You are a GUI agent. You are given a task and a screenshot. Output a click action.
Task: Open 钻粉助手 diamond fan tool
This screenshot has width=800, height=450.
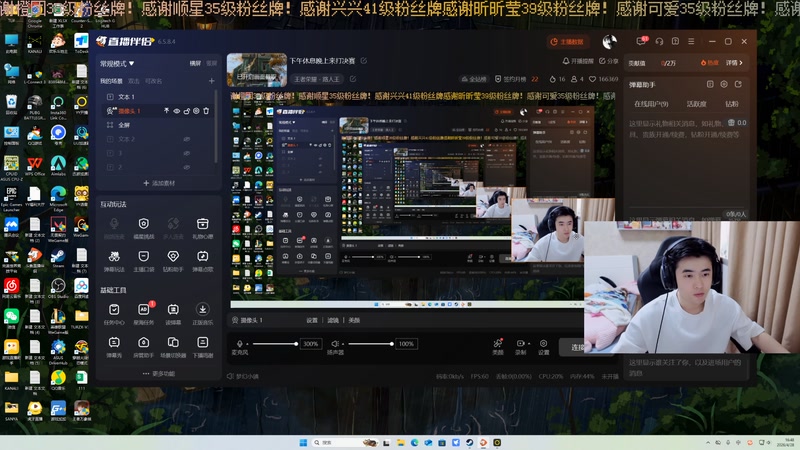(173, 260)
